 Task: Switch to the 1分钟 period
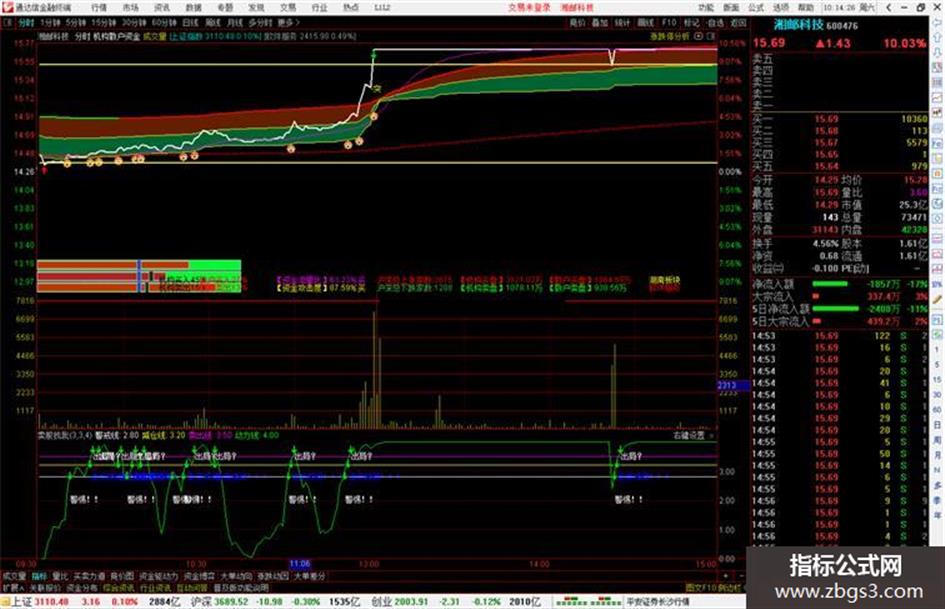click(50, 22)
